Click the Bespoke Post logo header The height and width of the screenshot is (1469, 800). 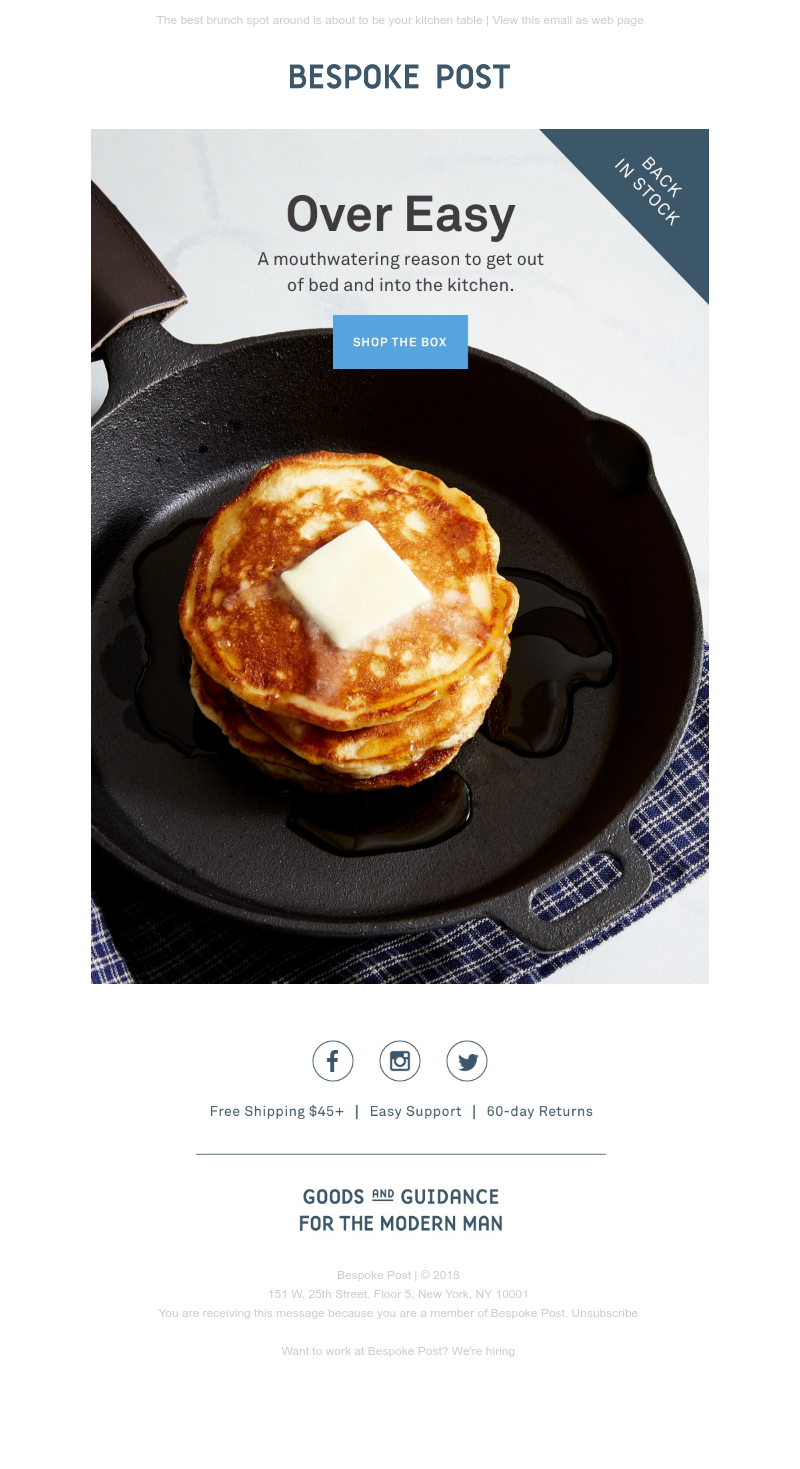[400, 77]
